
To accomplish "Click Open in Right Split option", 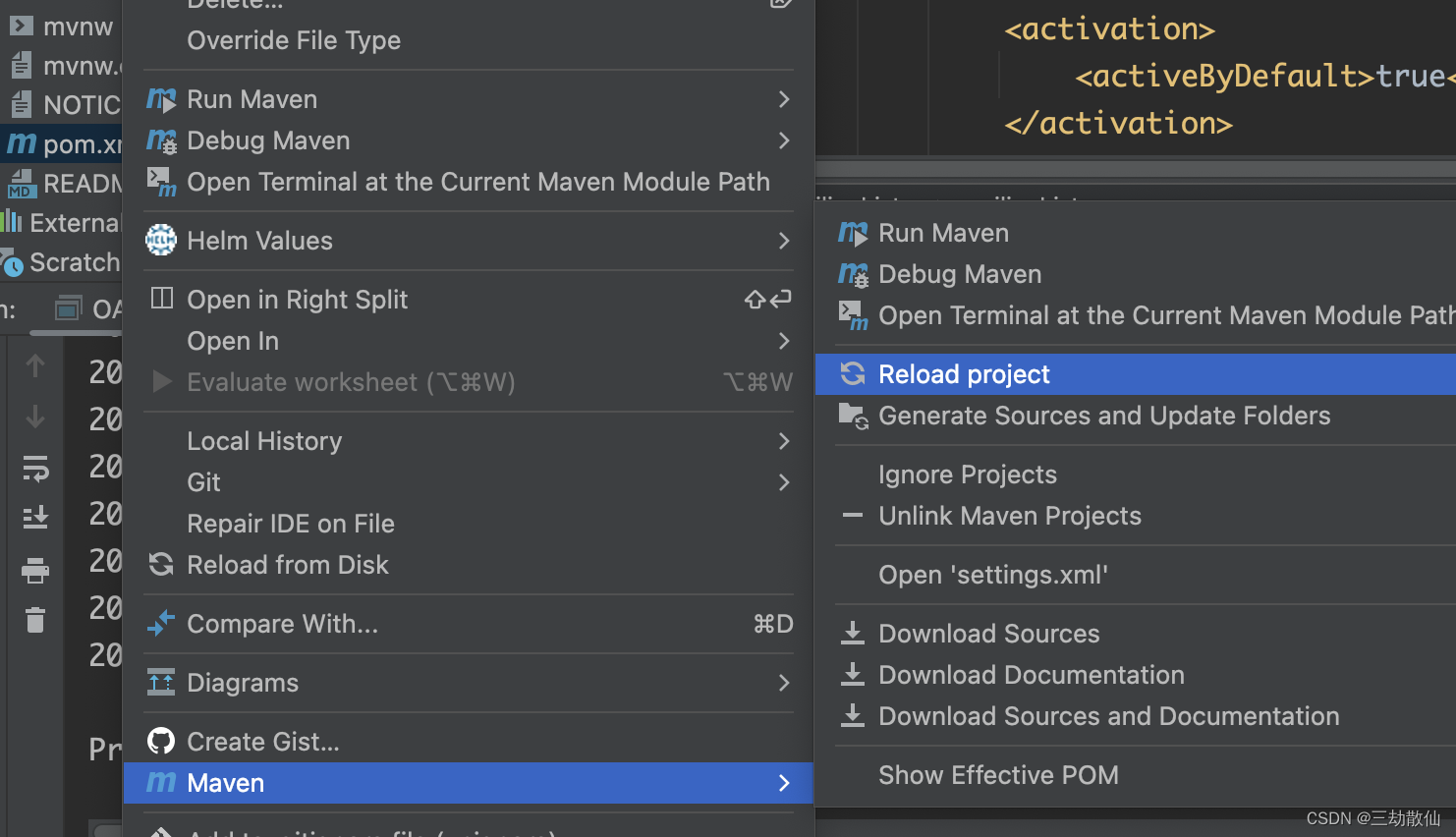I will [x=297, y=300].
